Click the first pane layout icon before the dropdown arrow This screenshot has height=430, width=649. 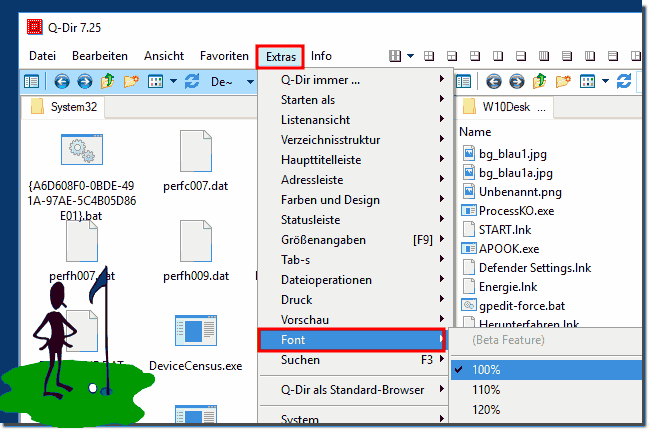click(x=395, y=56)
